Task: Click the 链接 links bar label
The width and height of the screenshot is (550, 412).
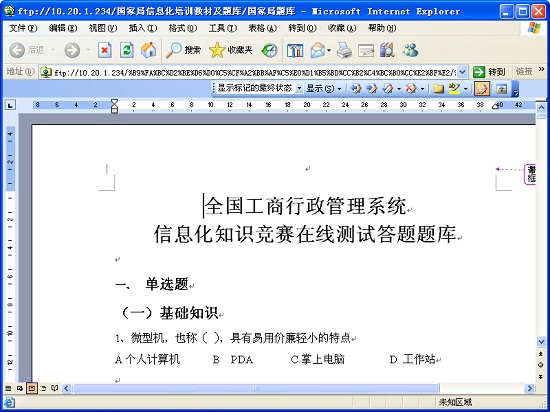Action: (x=524, y=72)
